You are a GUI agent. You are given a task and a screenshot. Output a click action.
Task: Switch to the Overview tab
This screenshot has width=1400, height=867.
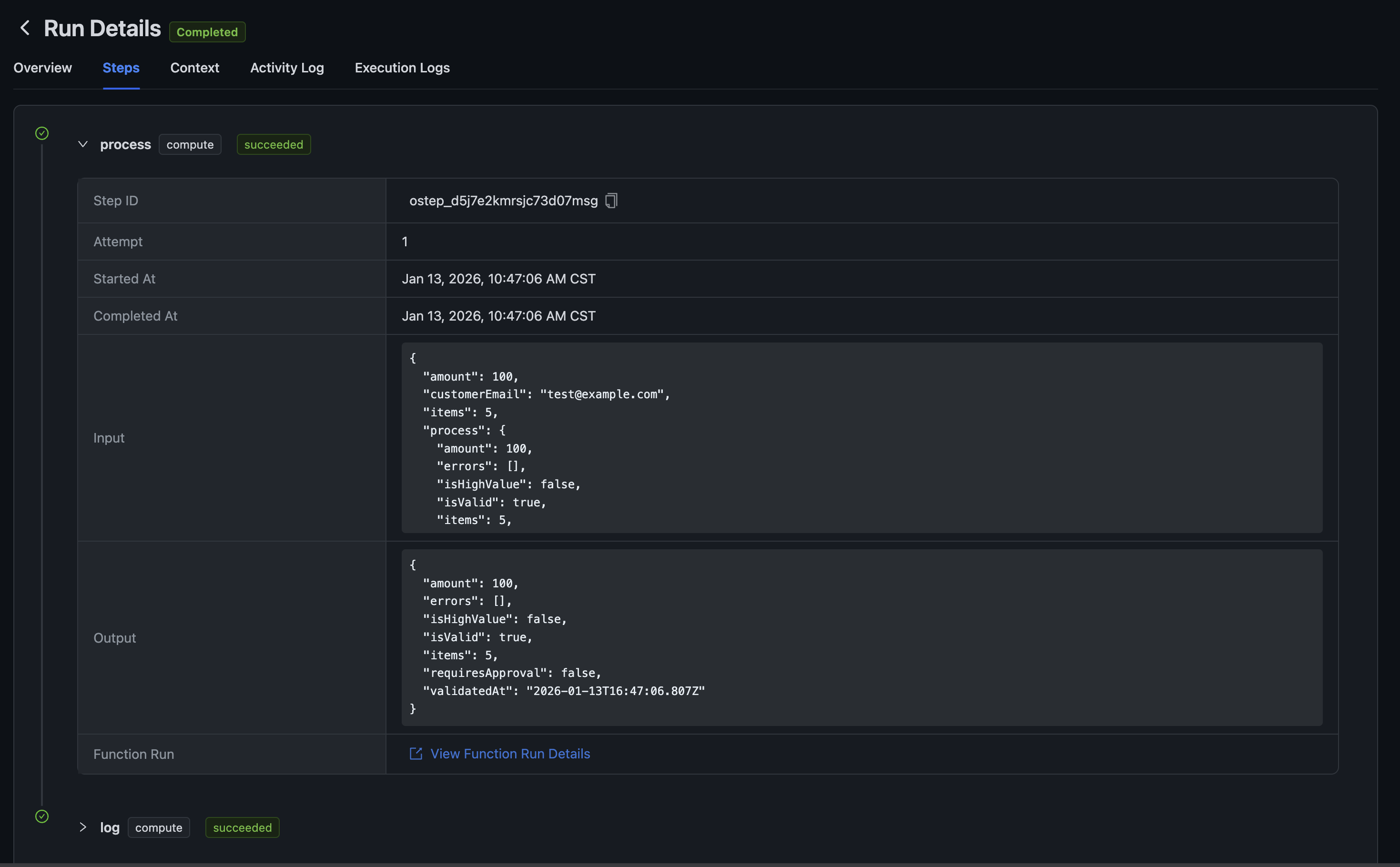coord(42,68)
